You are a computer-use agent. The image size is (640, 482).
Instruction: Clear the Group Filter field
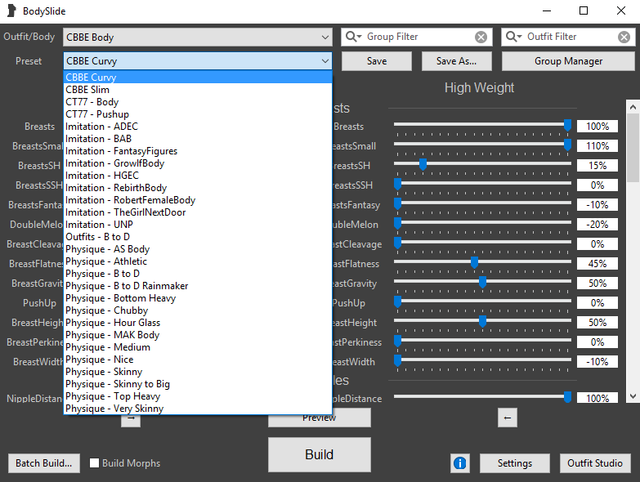click(x=481, y=37)
